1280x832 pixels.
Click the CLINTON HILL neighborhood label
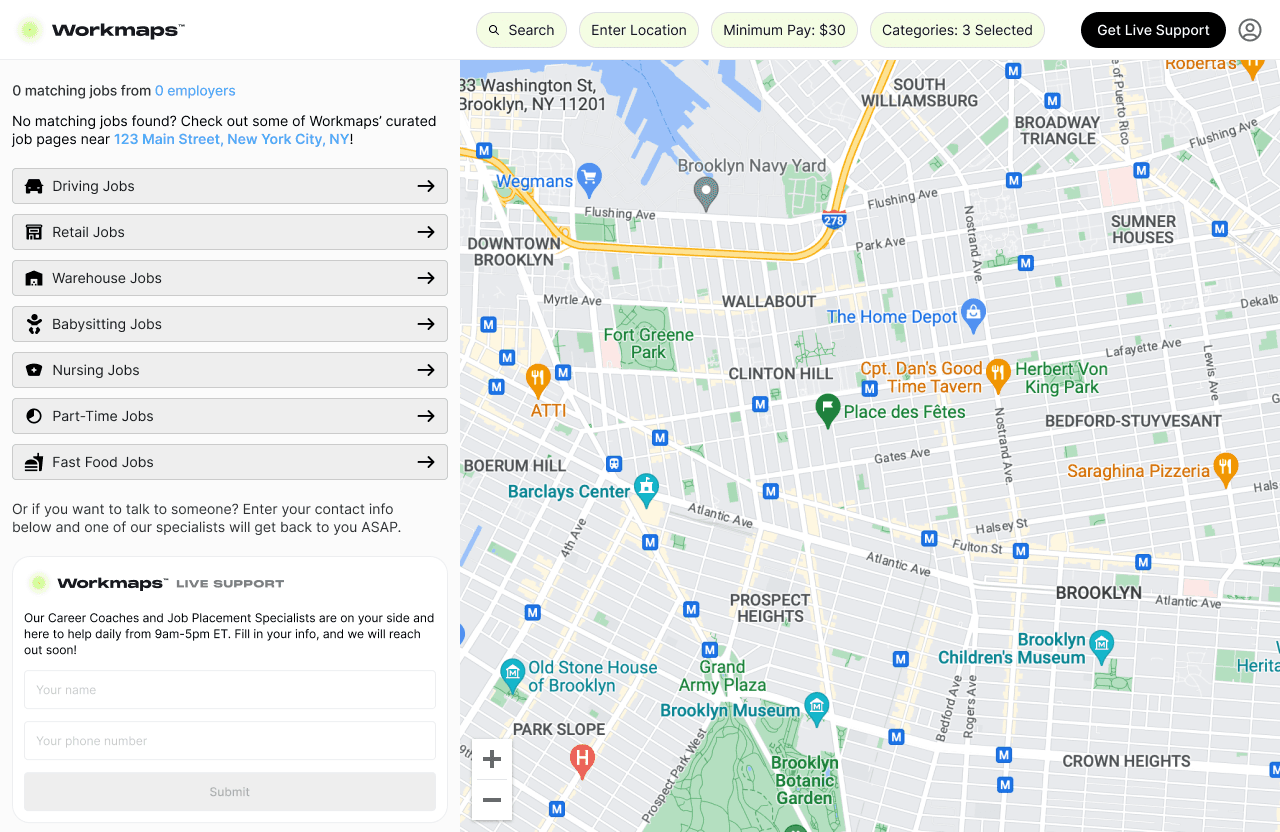click(x=780, y=373)
